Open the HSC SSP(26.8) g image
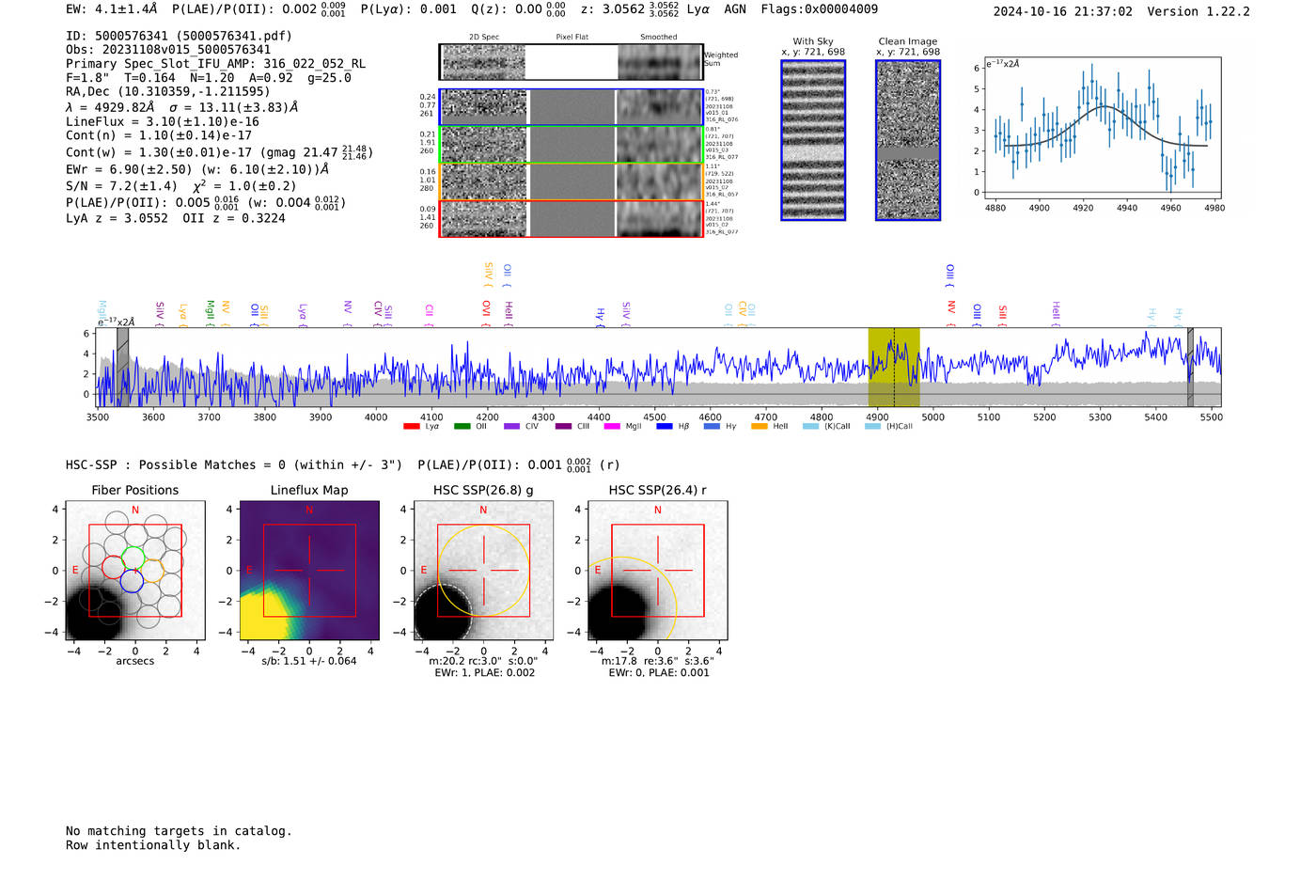This screenshot has height=896, width=1316. point(483,571)
